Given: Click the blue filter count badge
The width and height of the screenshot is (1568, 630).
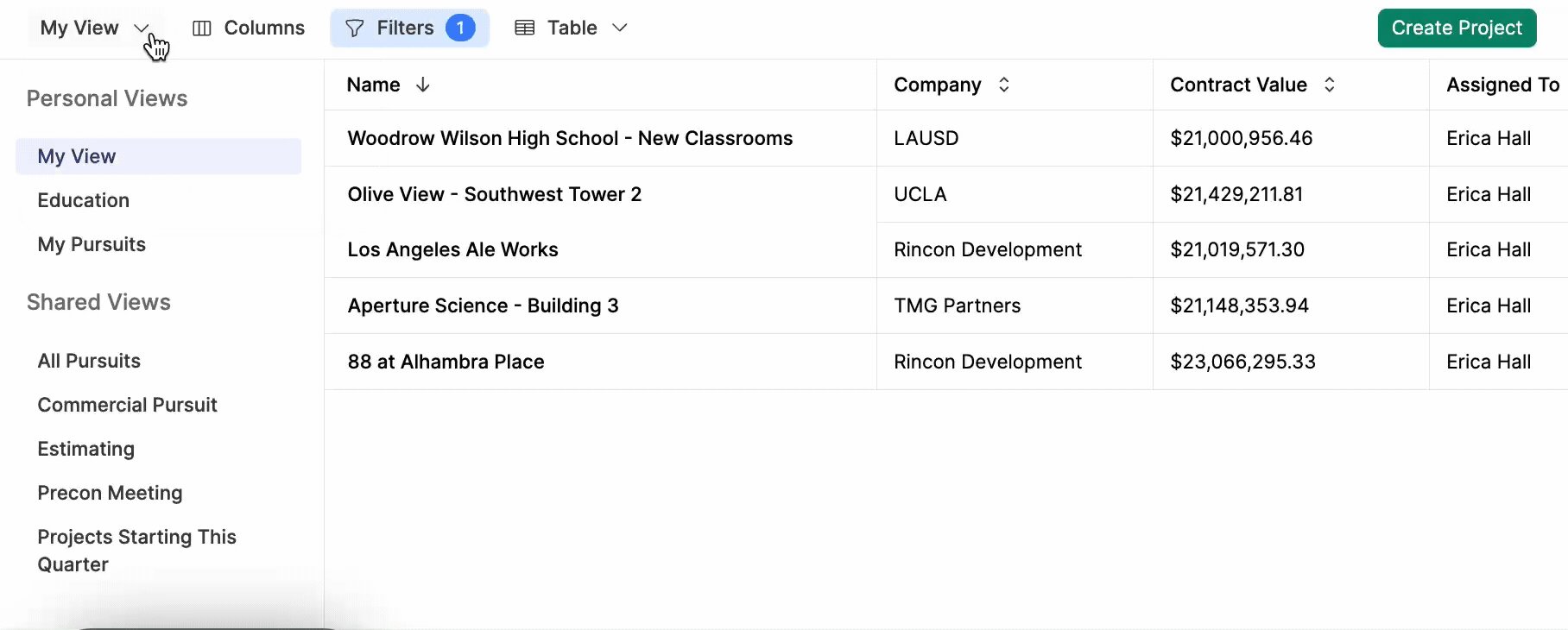Looking at the screenshot, I should pyautogui.click(x=460, y=28).
